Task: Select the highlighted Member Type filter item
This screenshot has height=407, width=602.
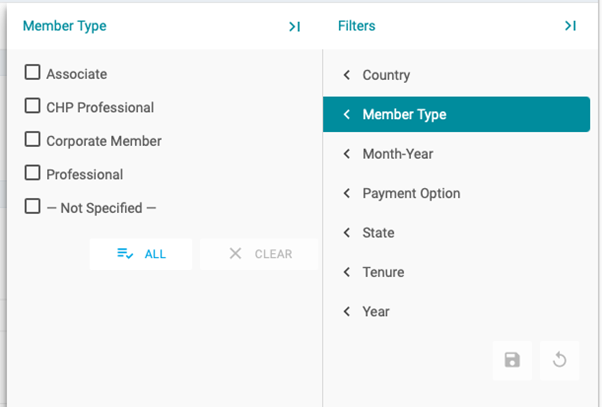Action: coord(456,114)
